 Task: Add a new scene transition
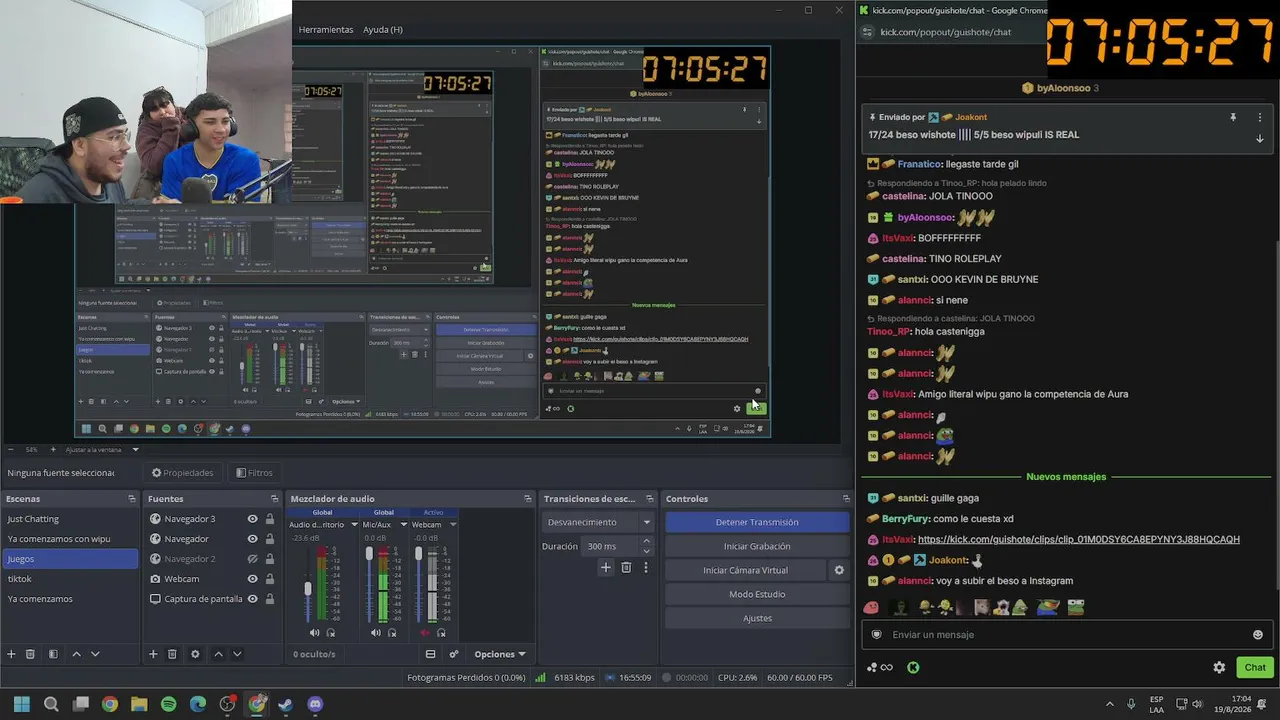pos(605,567)
